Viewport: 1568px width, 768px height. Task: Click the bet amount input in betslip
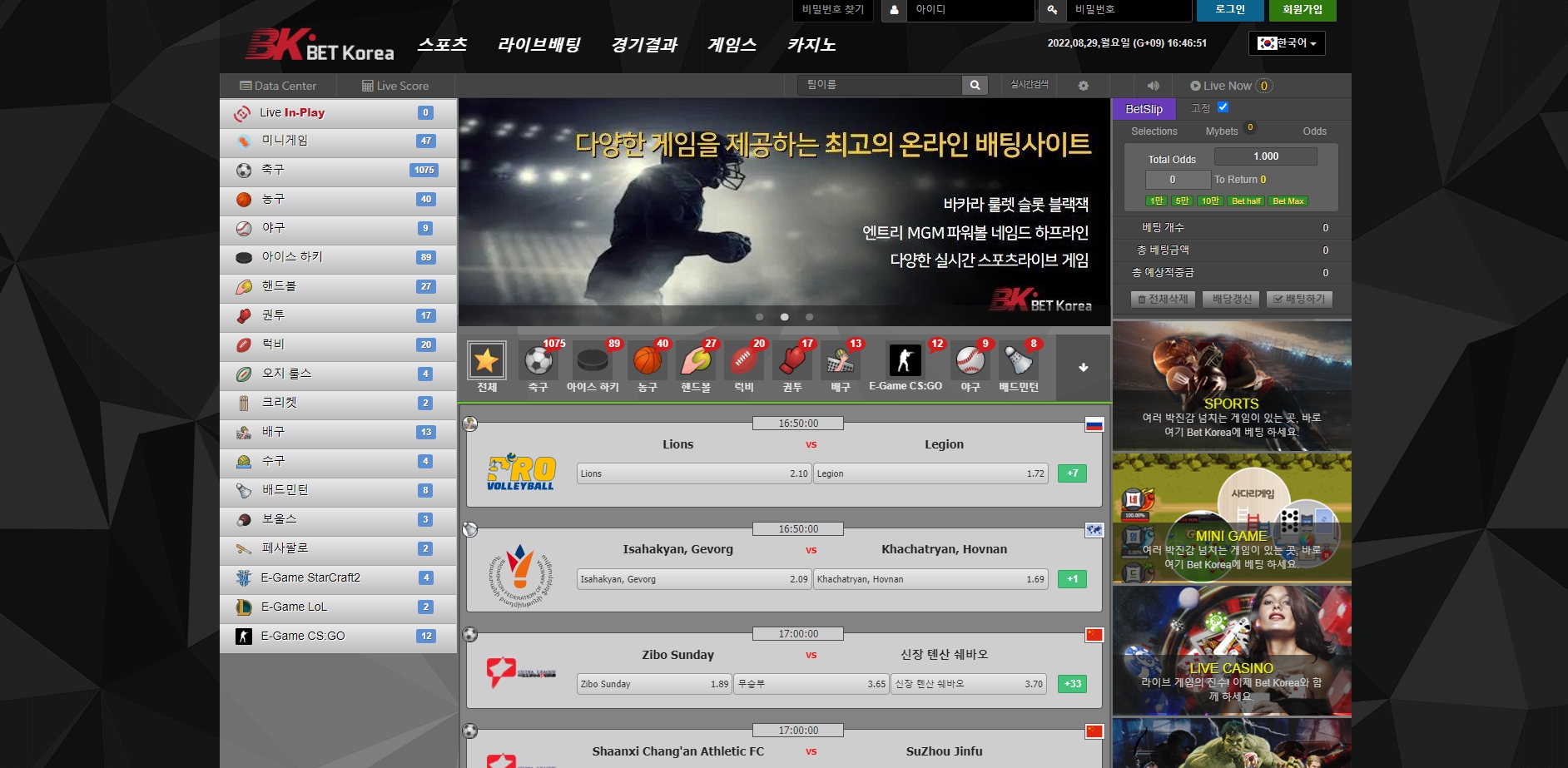(1178, 180)
